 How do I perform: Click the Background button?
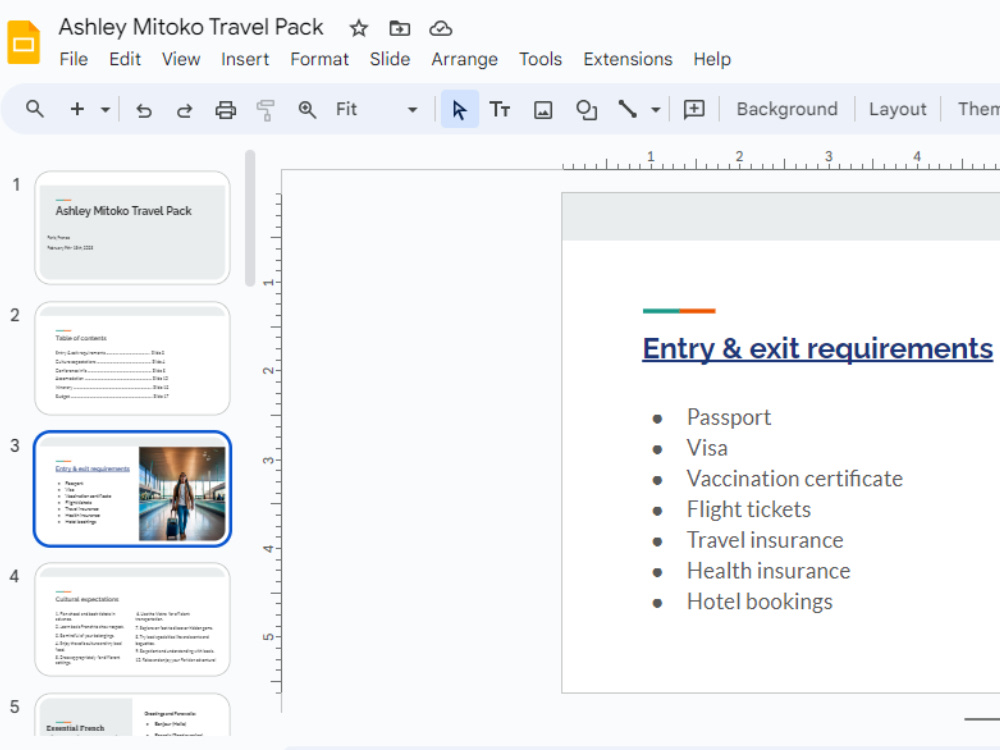click(x=787, y=109)
